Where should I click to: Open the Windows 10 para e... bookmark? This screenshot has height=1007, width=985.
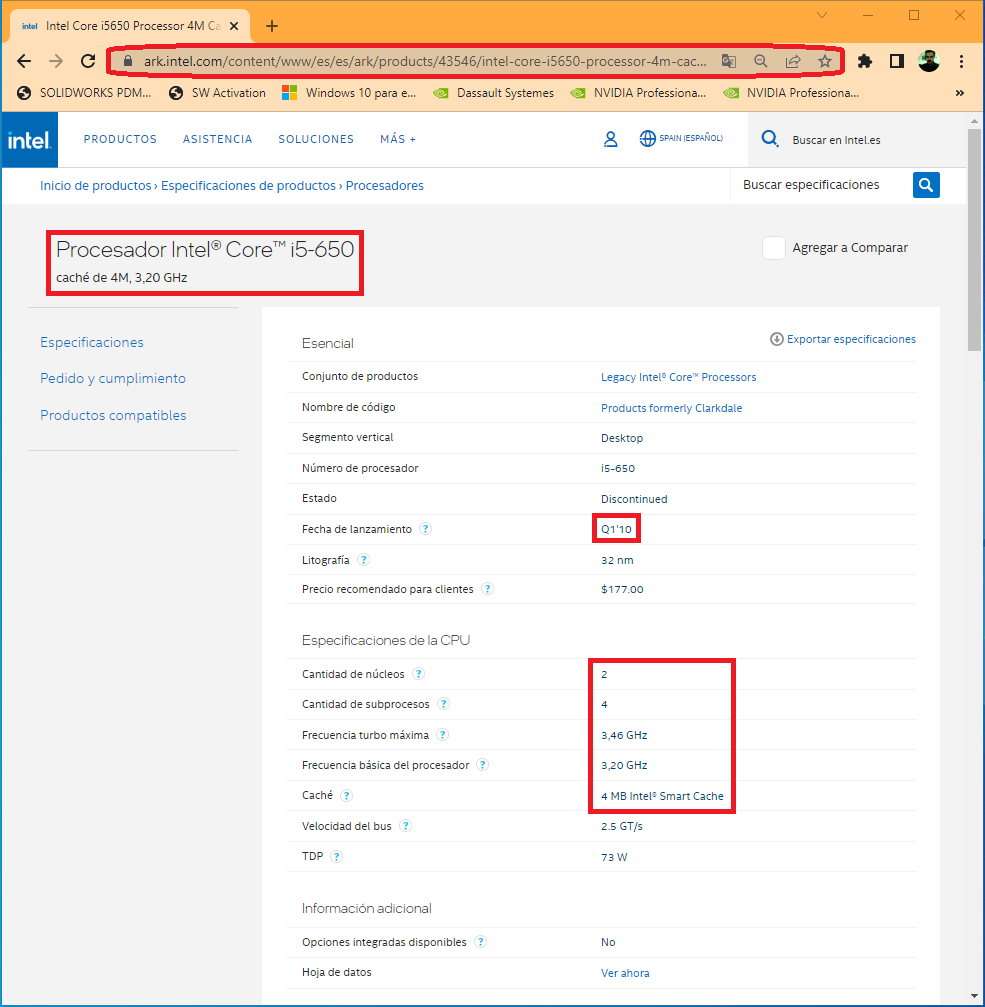click(x=349, y=93)
